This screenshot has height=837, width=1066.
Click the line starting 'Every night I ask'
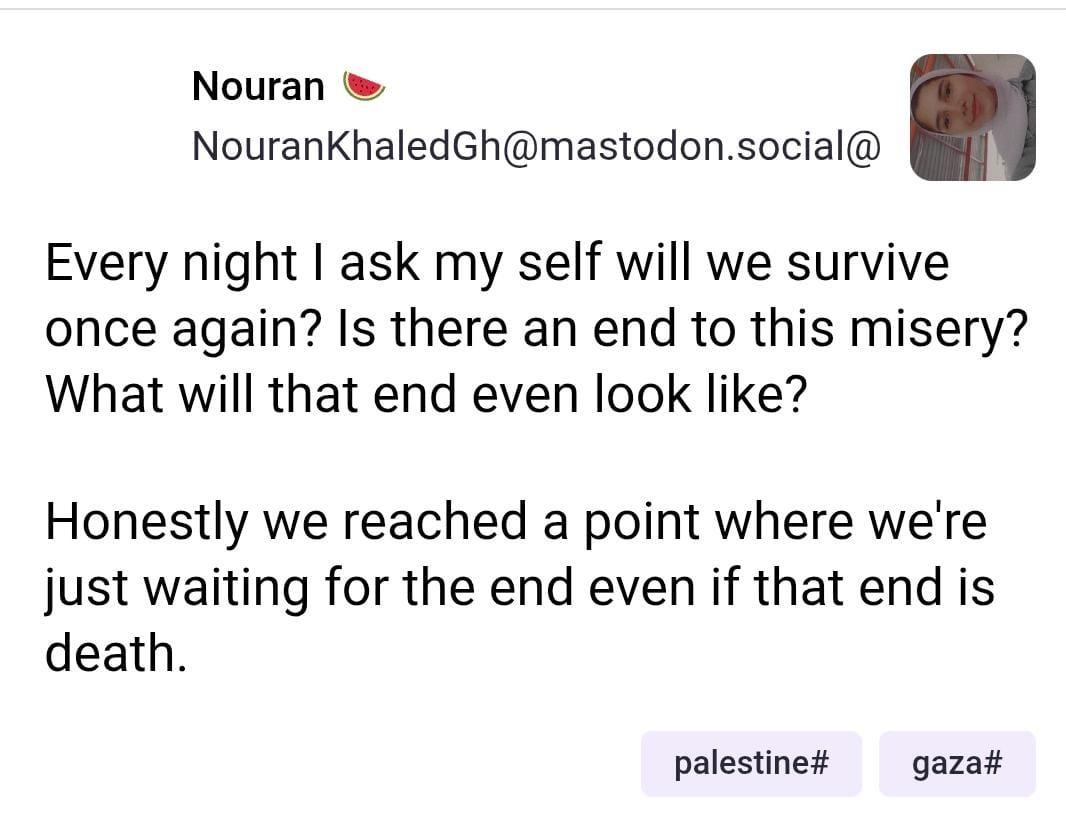coord(497,263)
